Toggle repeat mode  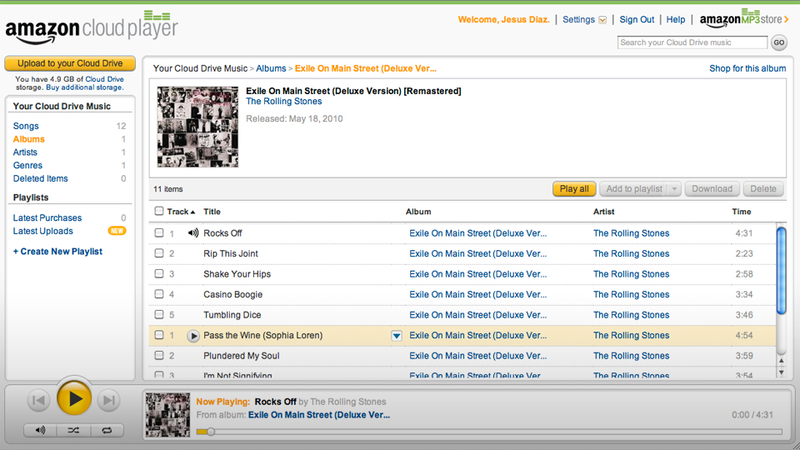[107, 430]
